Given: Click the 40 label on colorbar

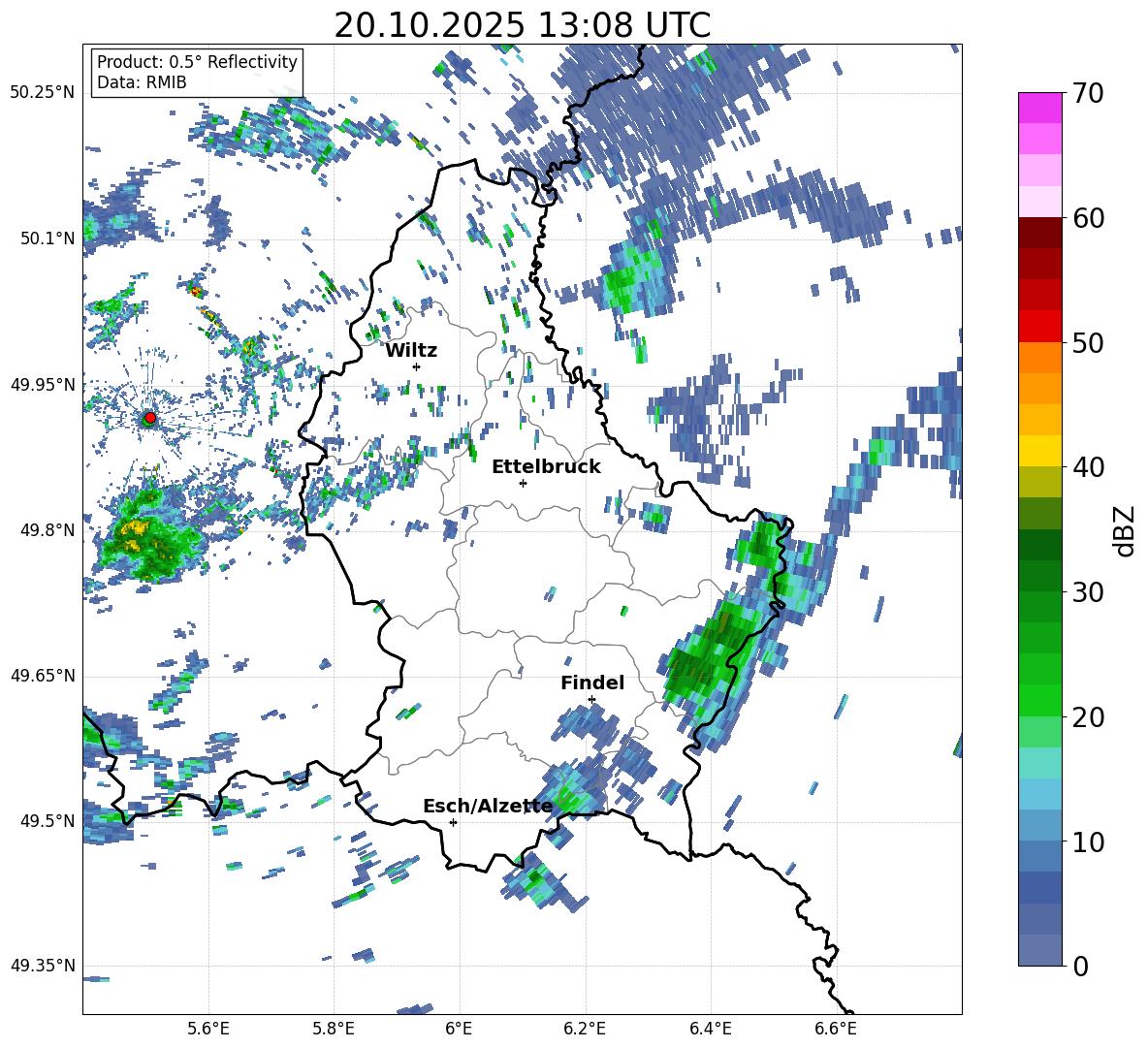Looking at the screenshot, I should pyautogui.click(x=1087, y=467).
